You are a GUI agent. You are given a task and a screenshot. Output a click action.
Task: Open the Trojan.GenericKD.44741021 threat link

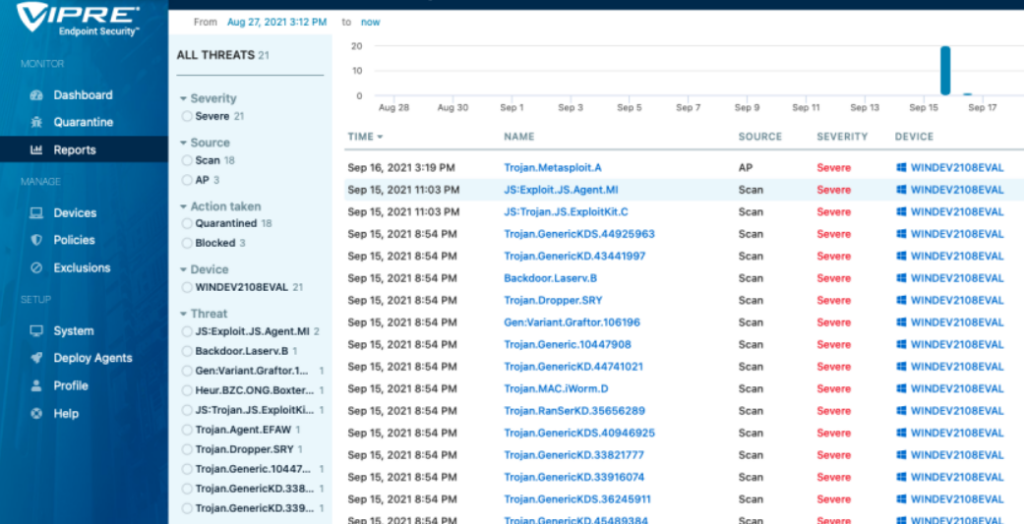[573, 367]
